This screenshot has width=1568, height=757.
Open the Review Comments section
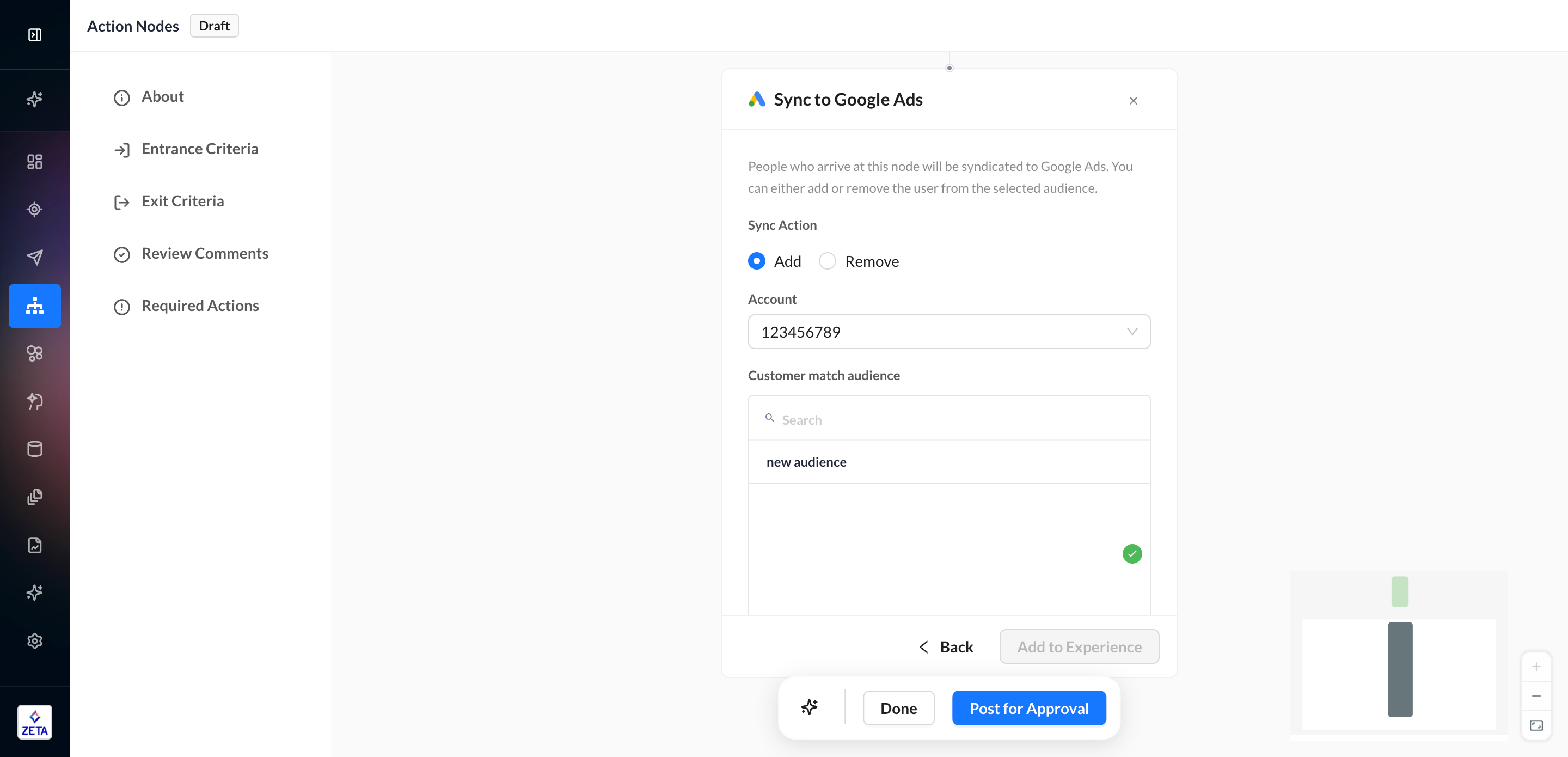tap(205, 254)
